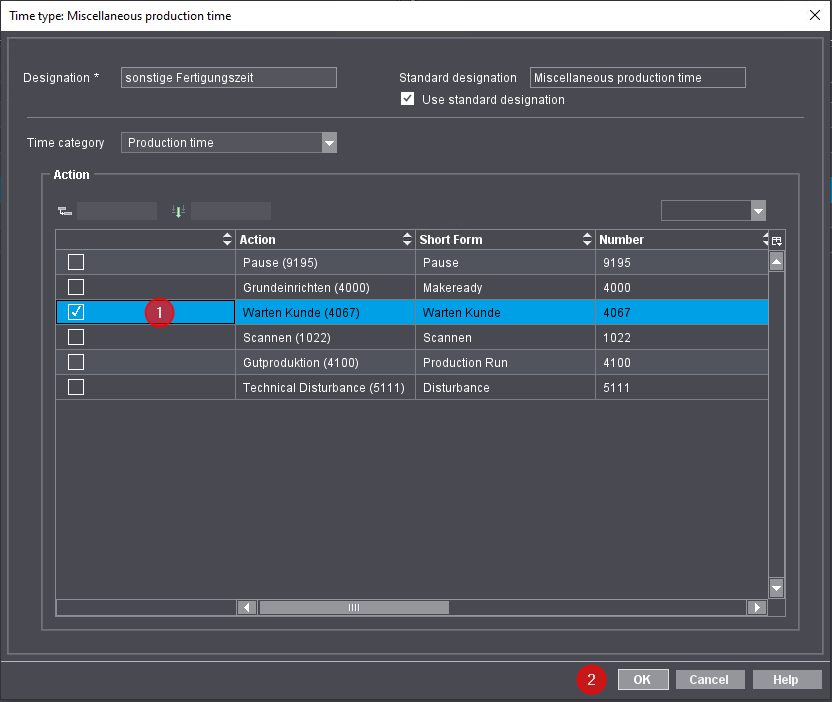Open the combo box above the table

point(758,210)
